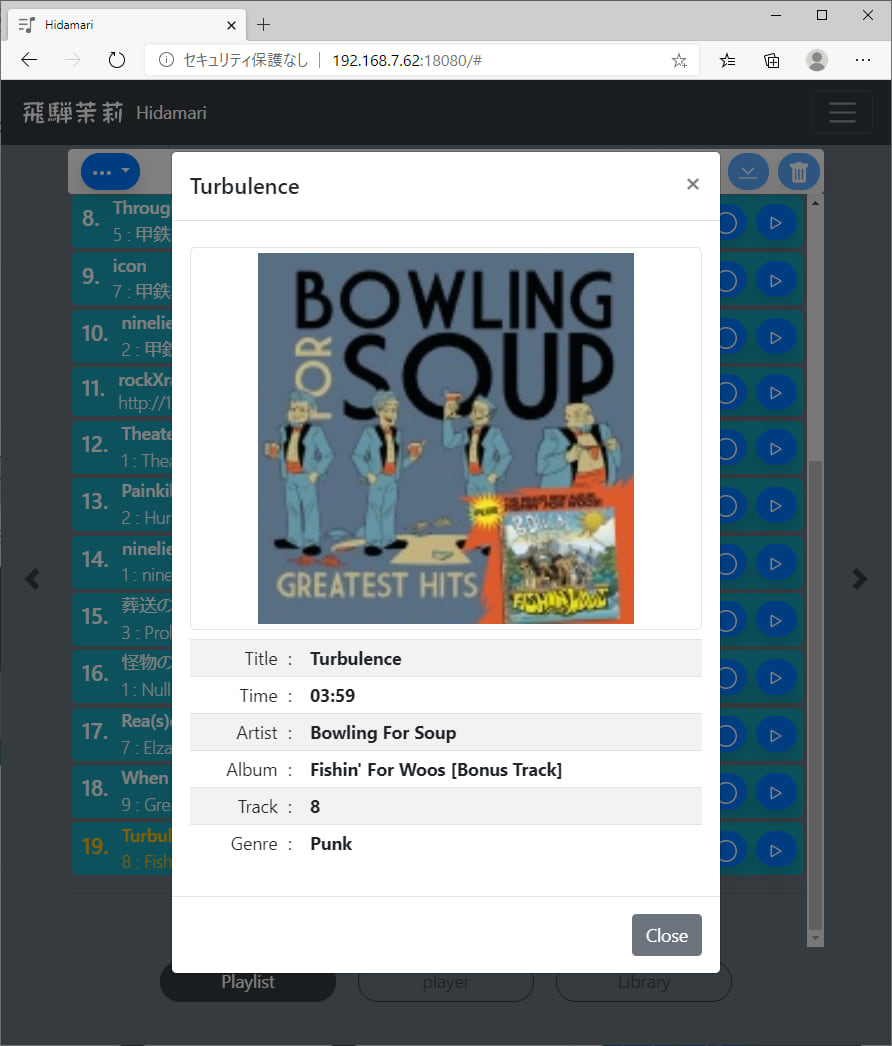Play track 13 Painkiller
892x1046 pixels.
(776, 506)
